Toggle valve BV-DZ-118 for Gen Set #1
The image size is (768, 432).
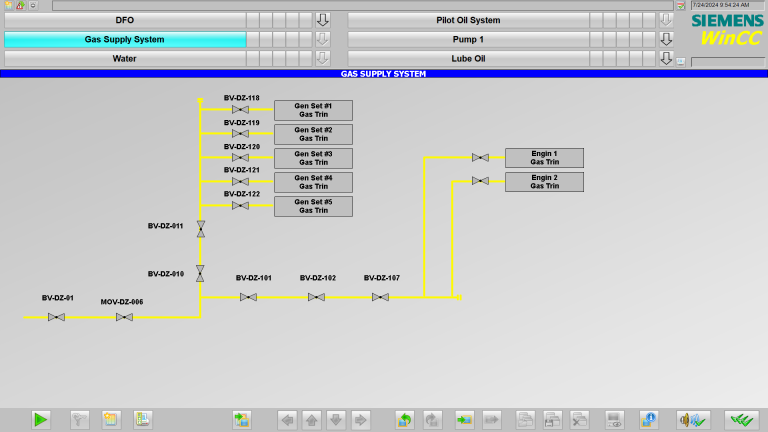point(240,110)
